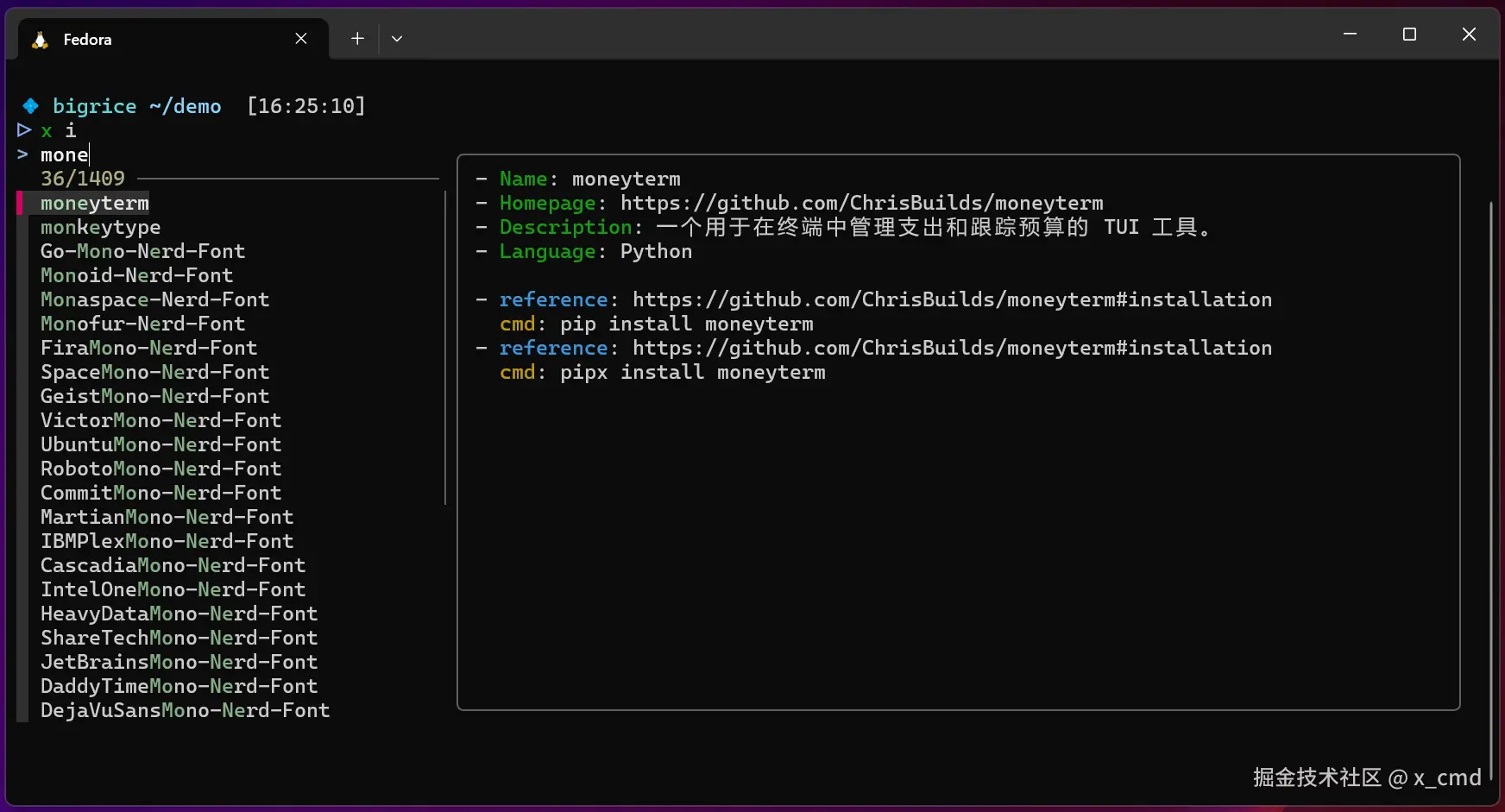Close the Fedora tab
The image size is (1505, 812).
[x=301, y=39]
